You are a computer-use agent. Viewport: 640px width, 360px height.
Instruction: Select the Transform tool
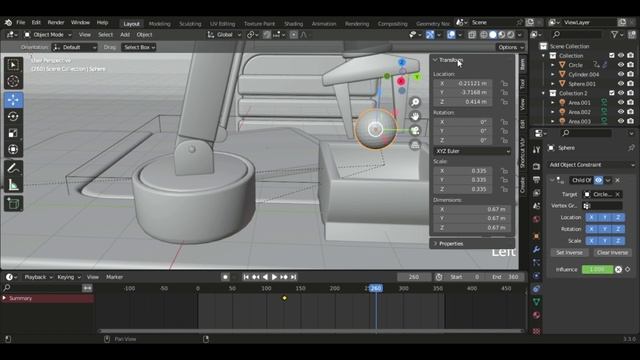click(x=13, y=149)
